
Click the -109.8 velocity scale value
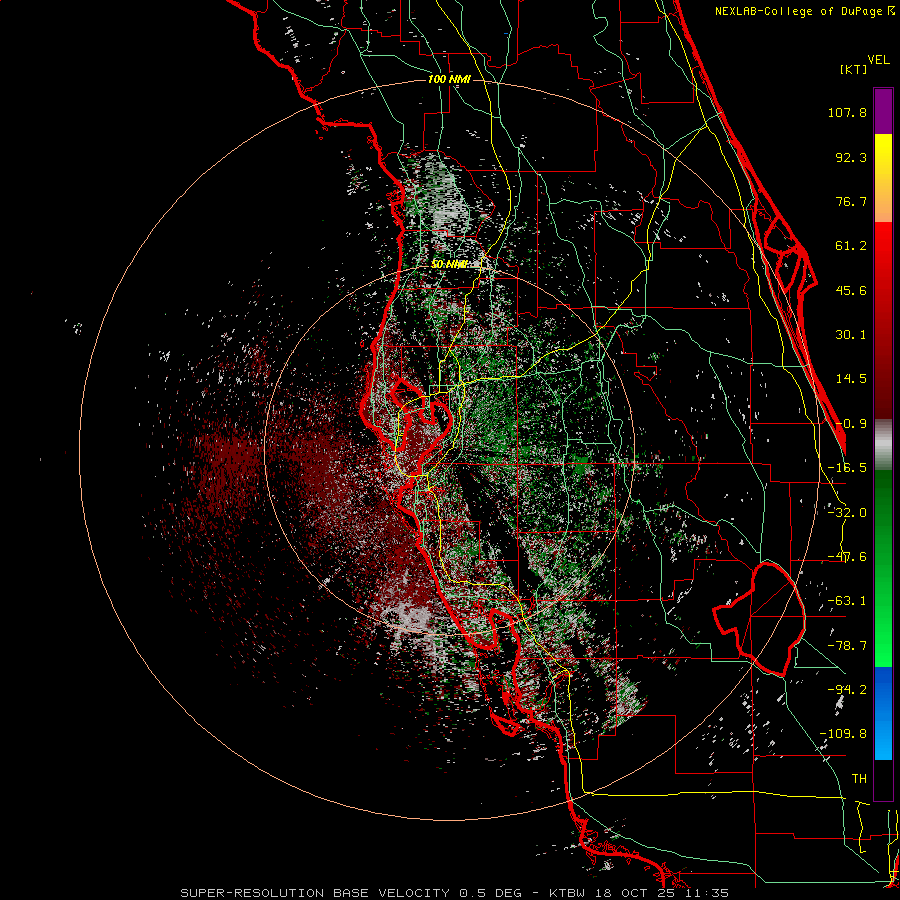pos(843,734)
